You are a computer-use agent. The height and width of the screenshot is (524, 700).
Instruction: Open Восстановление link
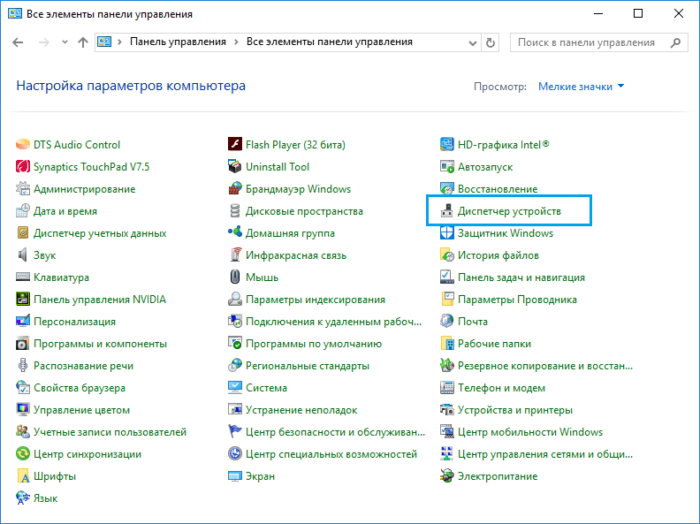[497, 189]
